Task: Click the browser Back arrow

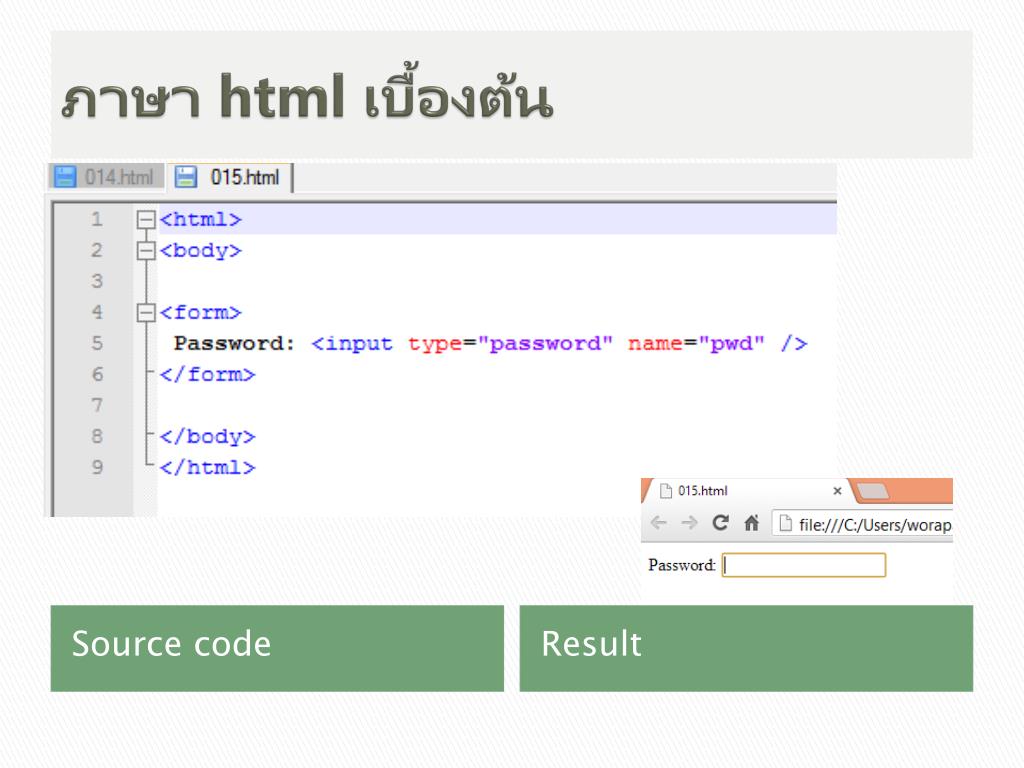Action: pos(659,522)
